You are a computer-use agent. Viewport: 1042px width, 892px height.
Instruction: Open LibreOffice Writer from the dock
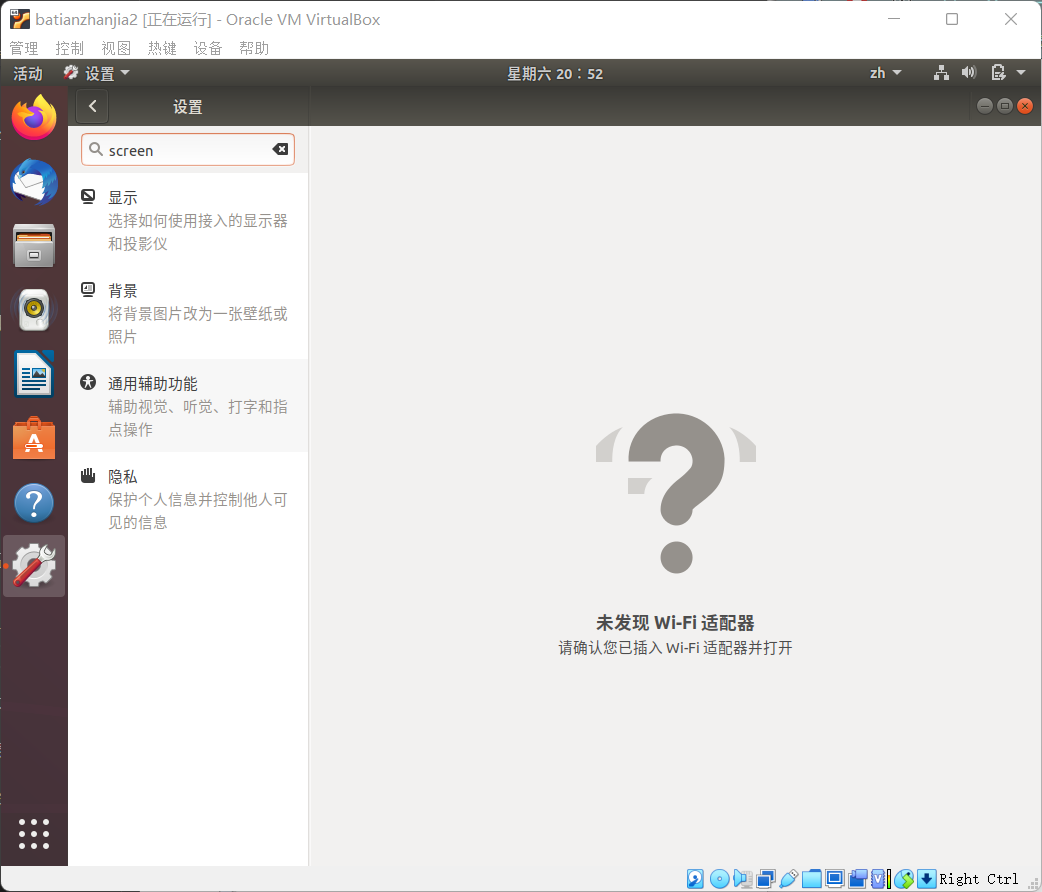click(34, 374)
